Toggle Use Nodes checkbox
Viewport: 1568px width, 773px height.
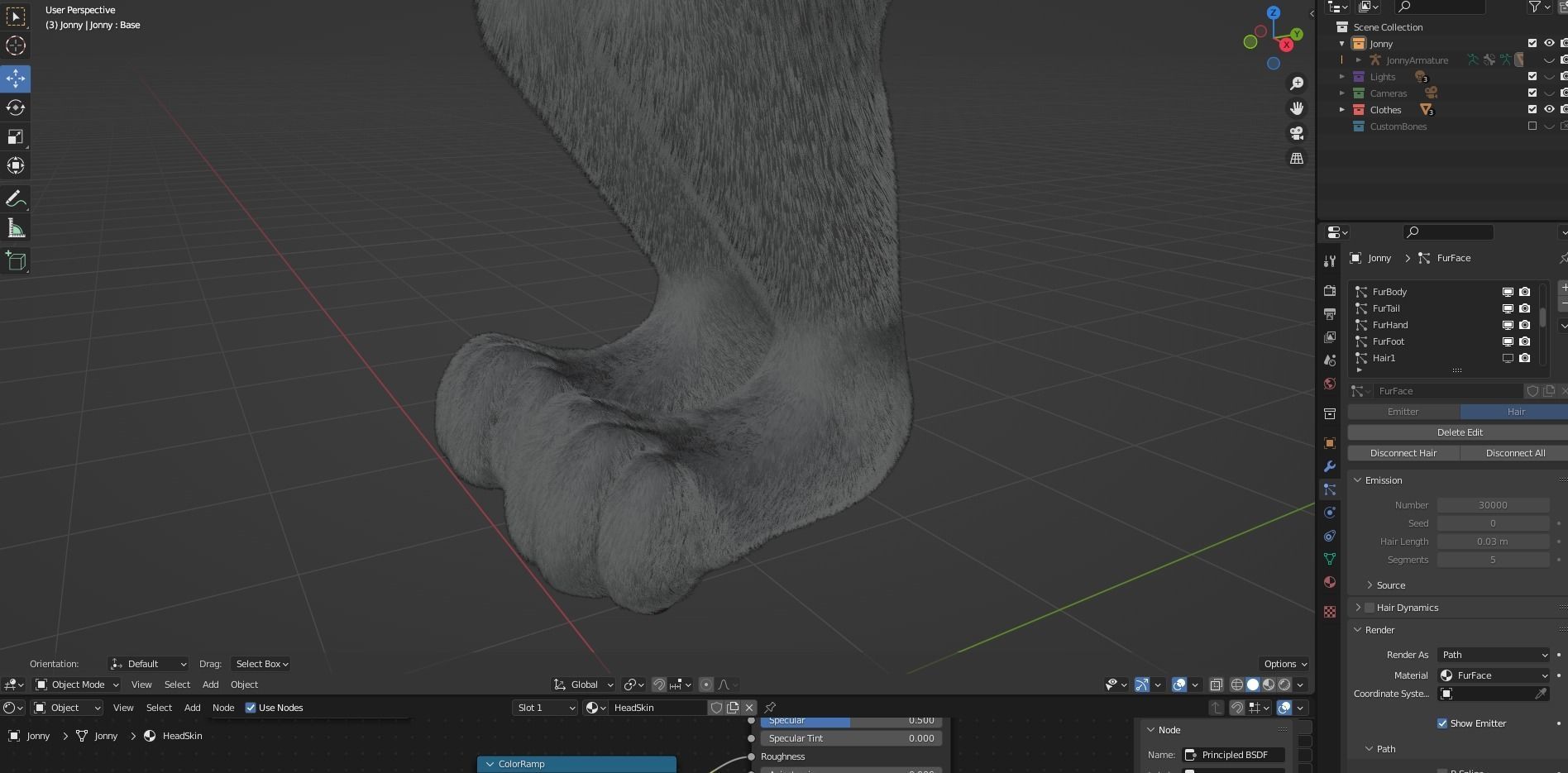click(251, 708)
